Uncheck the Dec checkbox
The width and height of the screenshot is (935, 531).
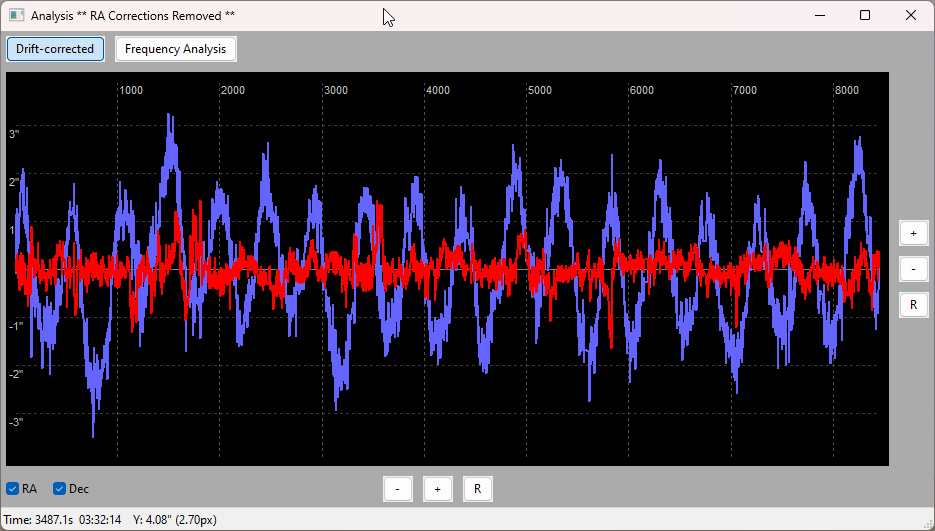click(x=59, y=489)
